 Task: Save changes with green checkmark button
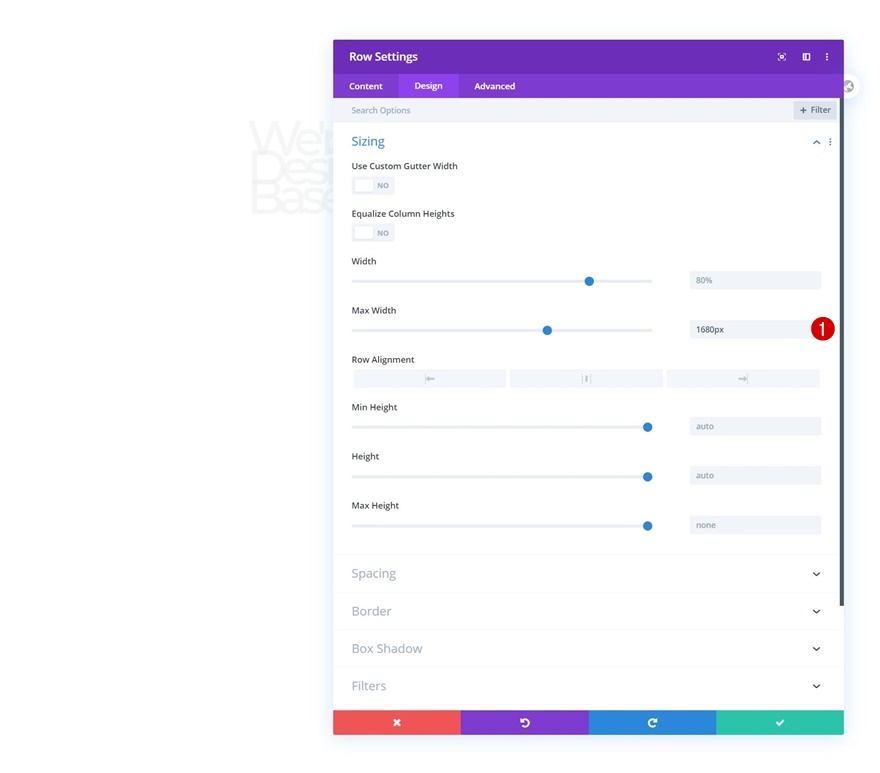pos(780,722)
